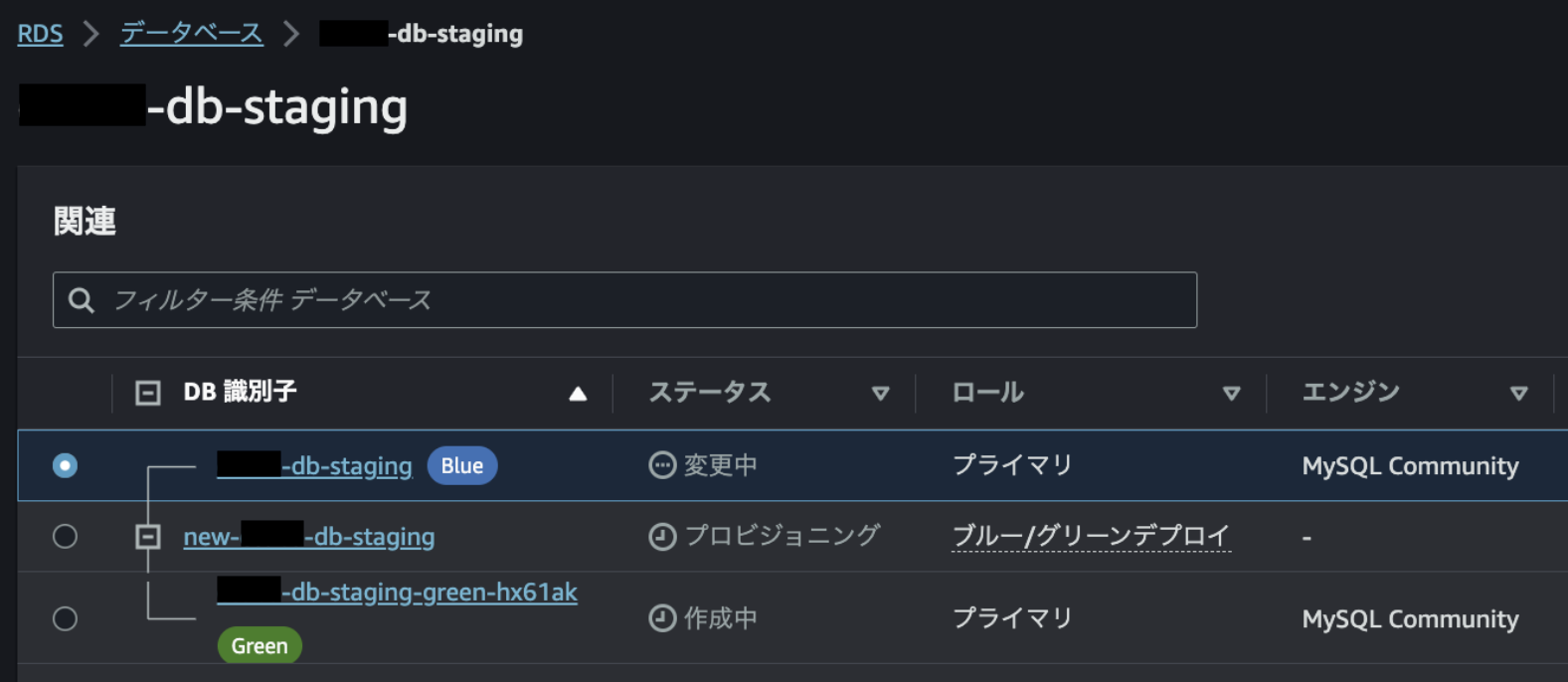Click the プロビジョニング clock status icon
The width and height of the screenshot is (1568, 682).
click(662, 537)
